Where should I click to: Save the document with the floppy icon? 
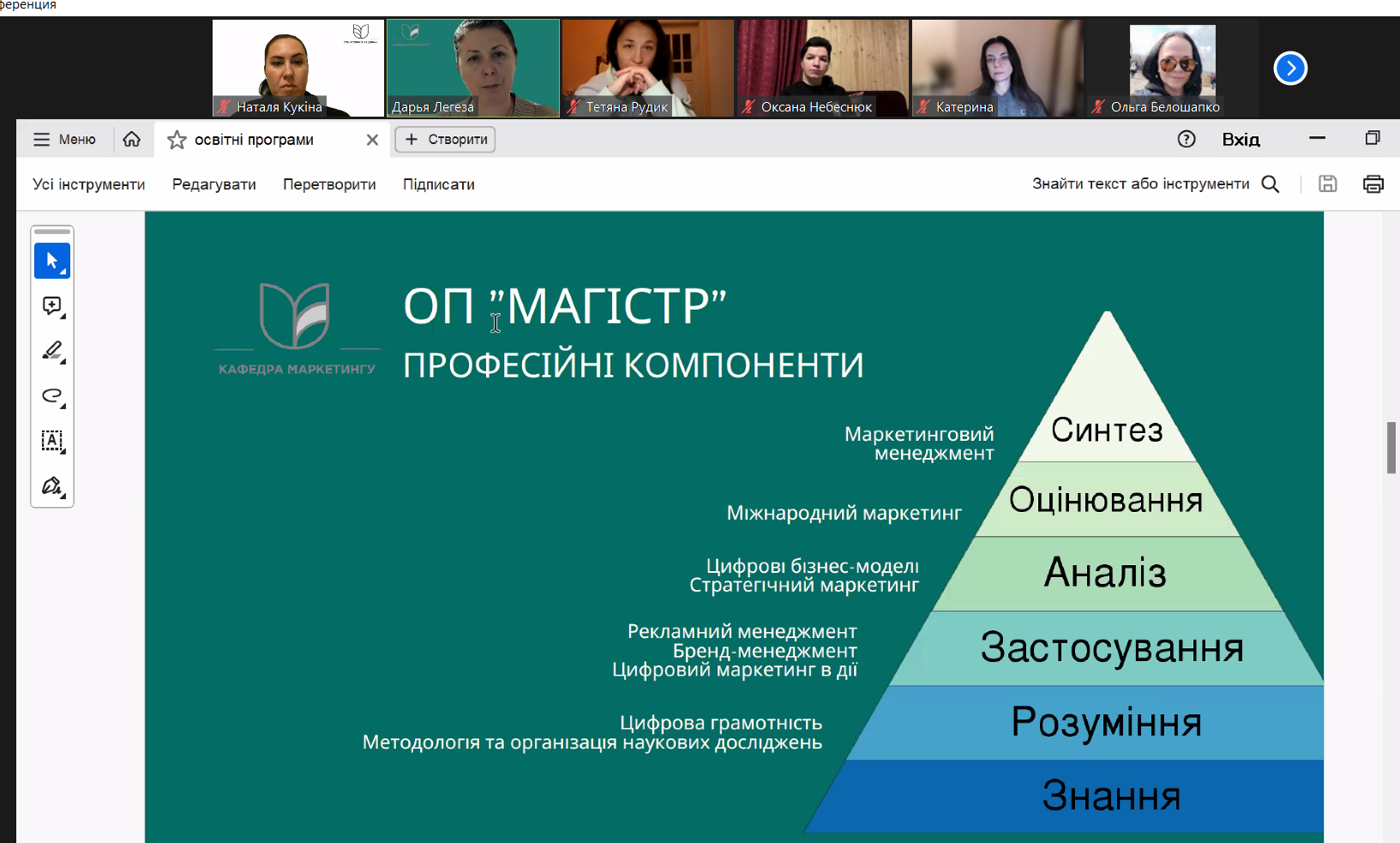coord(1328,184)
